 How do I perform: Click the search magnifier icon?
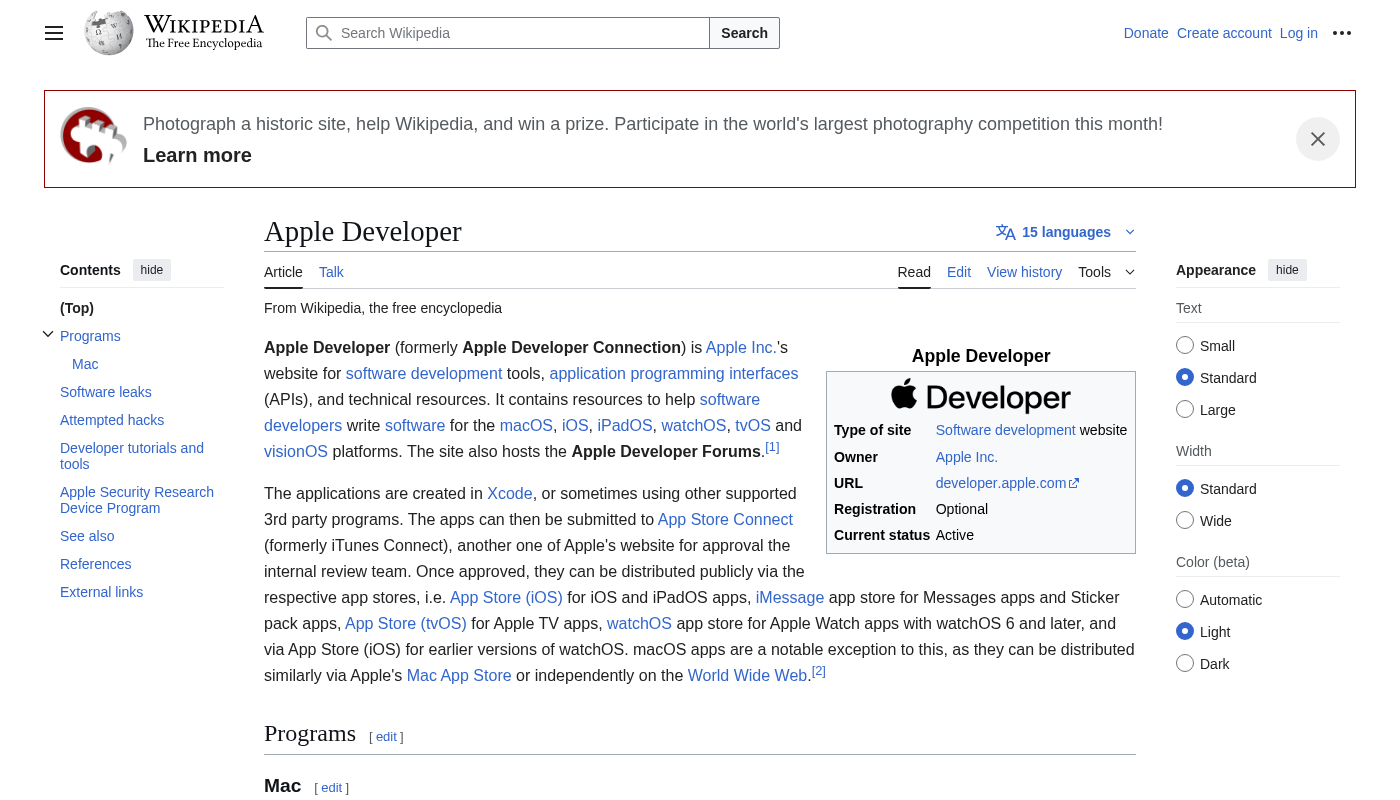coord(324,33)
